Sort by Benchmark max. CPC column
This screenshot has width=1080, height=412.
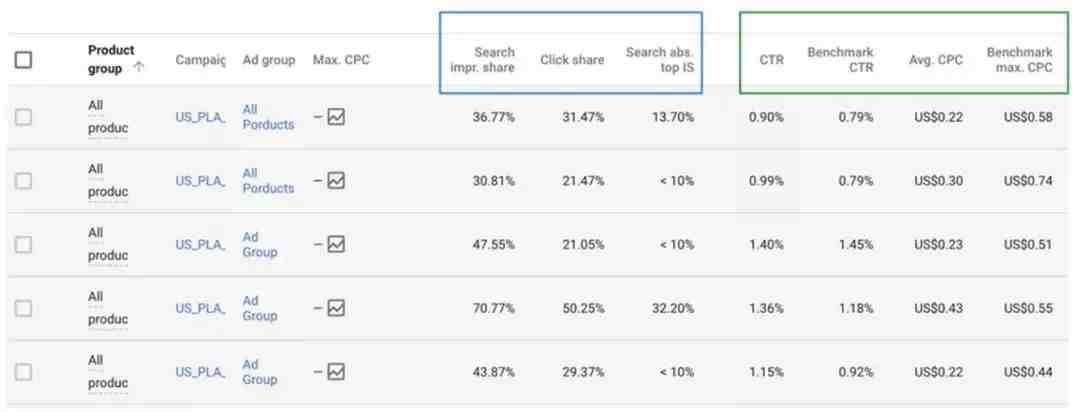[x=1019, y=60]
